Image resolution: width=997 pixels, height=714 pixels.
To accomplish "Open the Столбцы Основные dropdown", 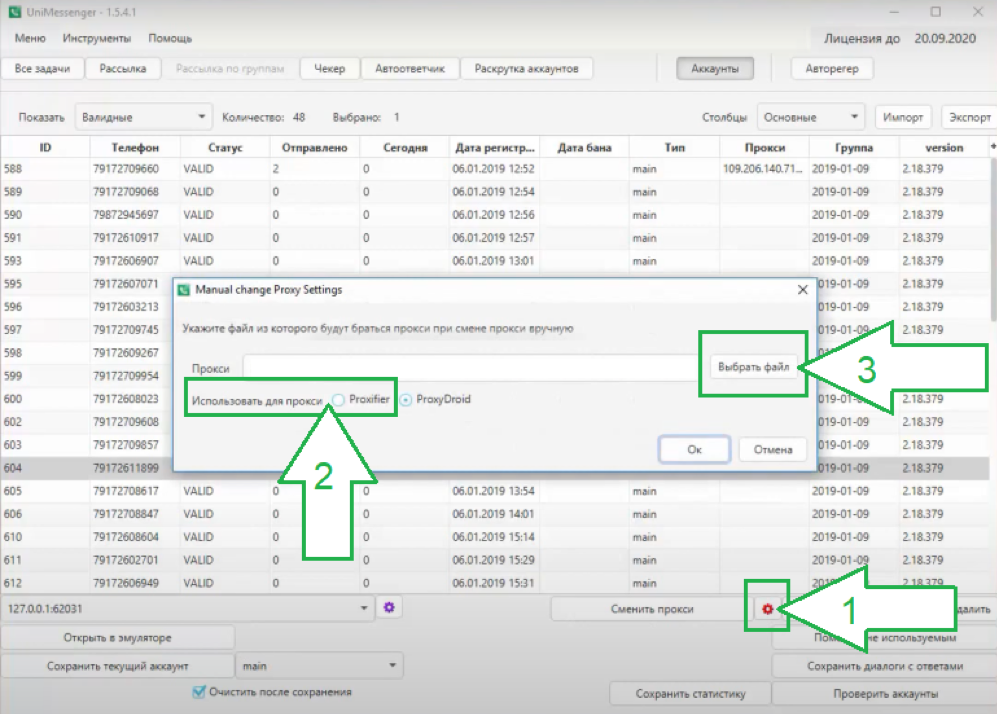I will [811, 117].
